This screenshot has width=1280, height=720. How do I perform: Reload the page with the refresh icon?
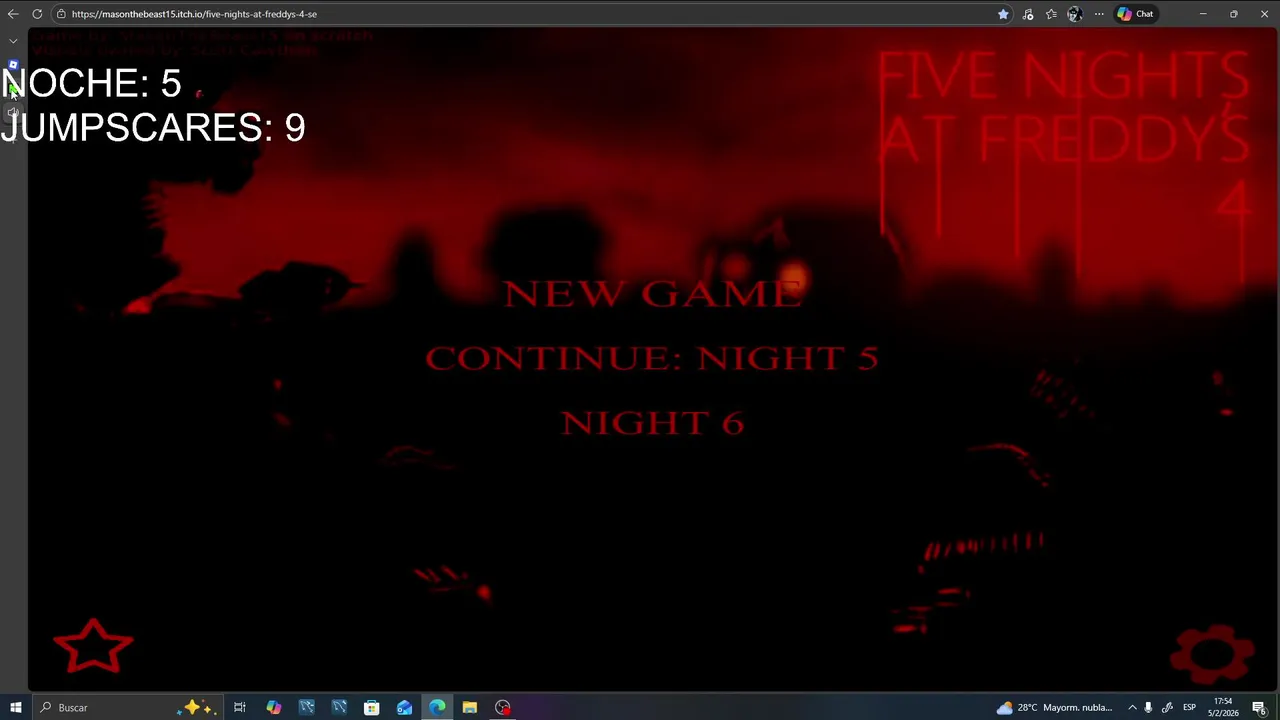(x=37, y=14)
